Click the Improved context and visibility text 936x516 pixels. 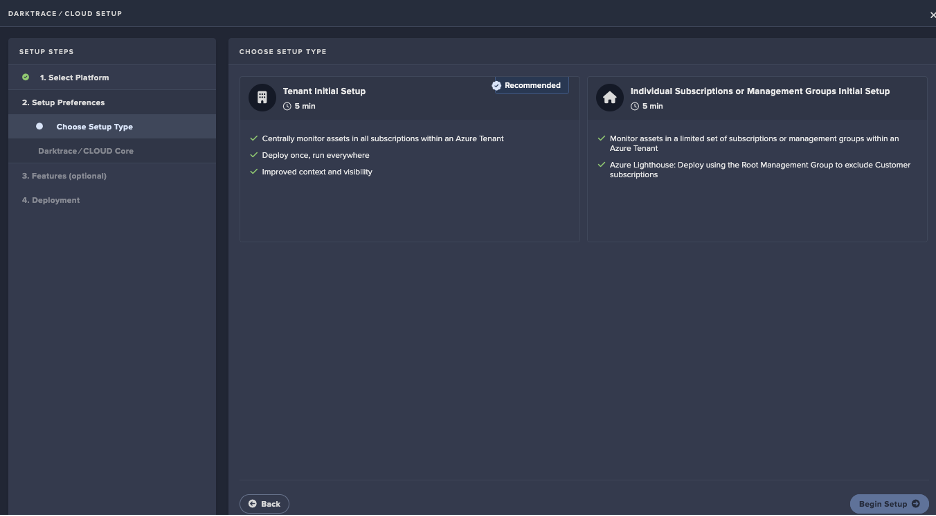[317, 172]
